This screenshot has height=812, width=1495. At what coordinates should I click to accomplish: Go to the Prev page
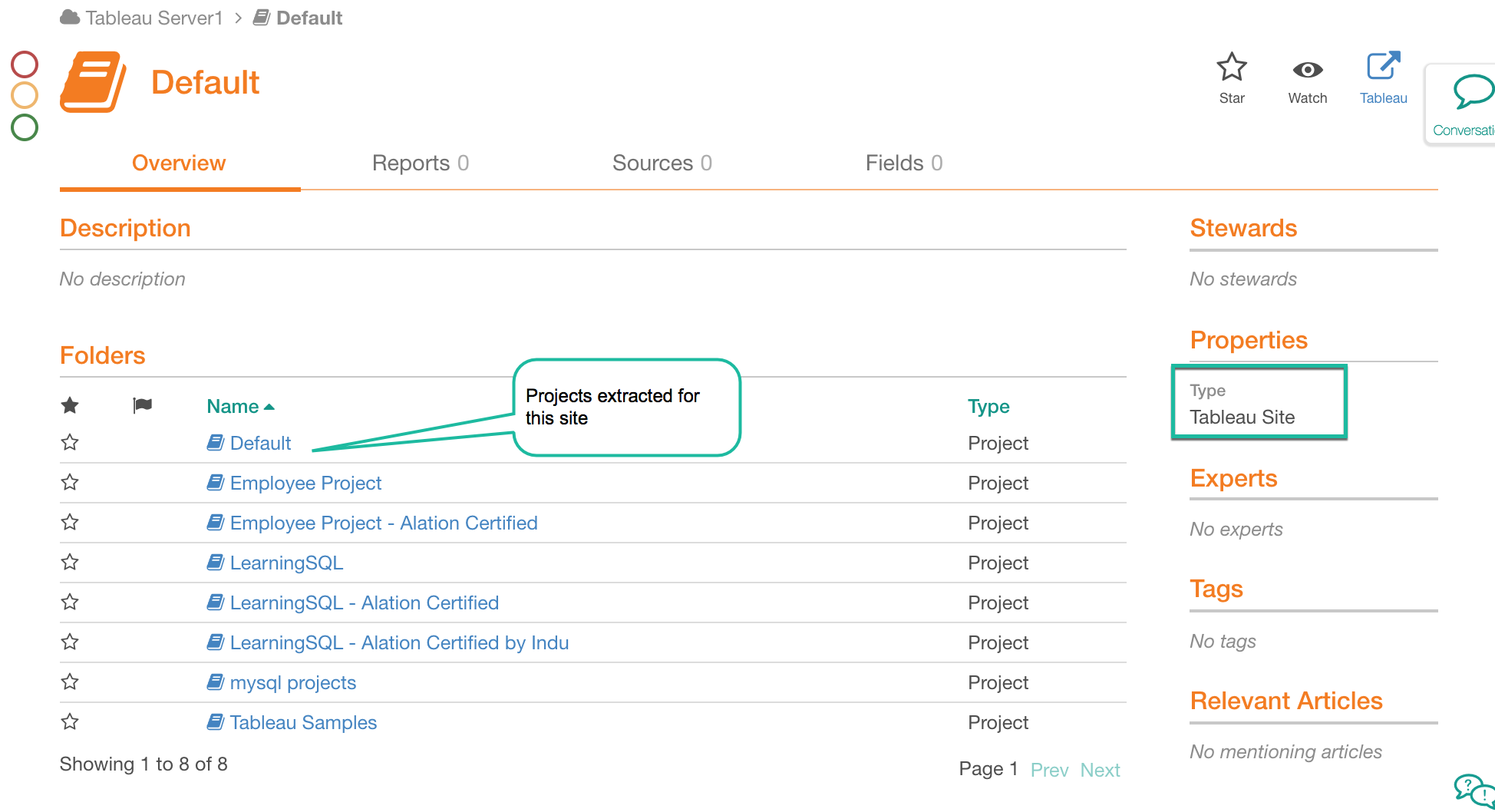[1049, 770]
